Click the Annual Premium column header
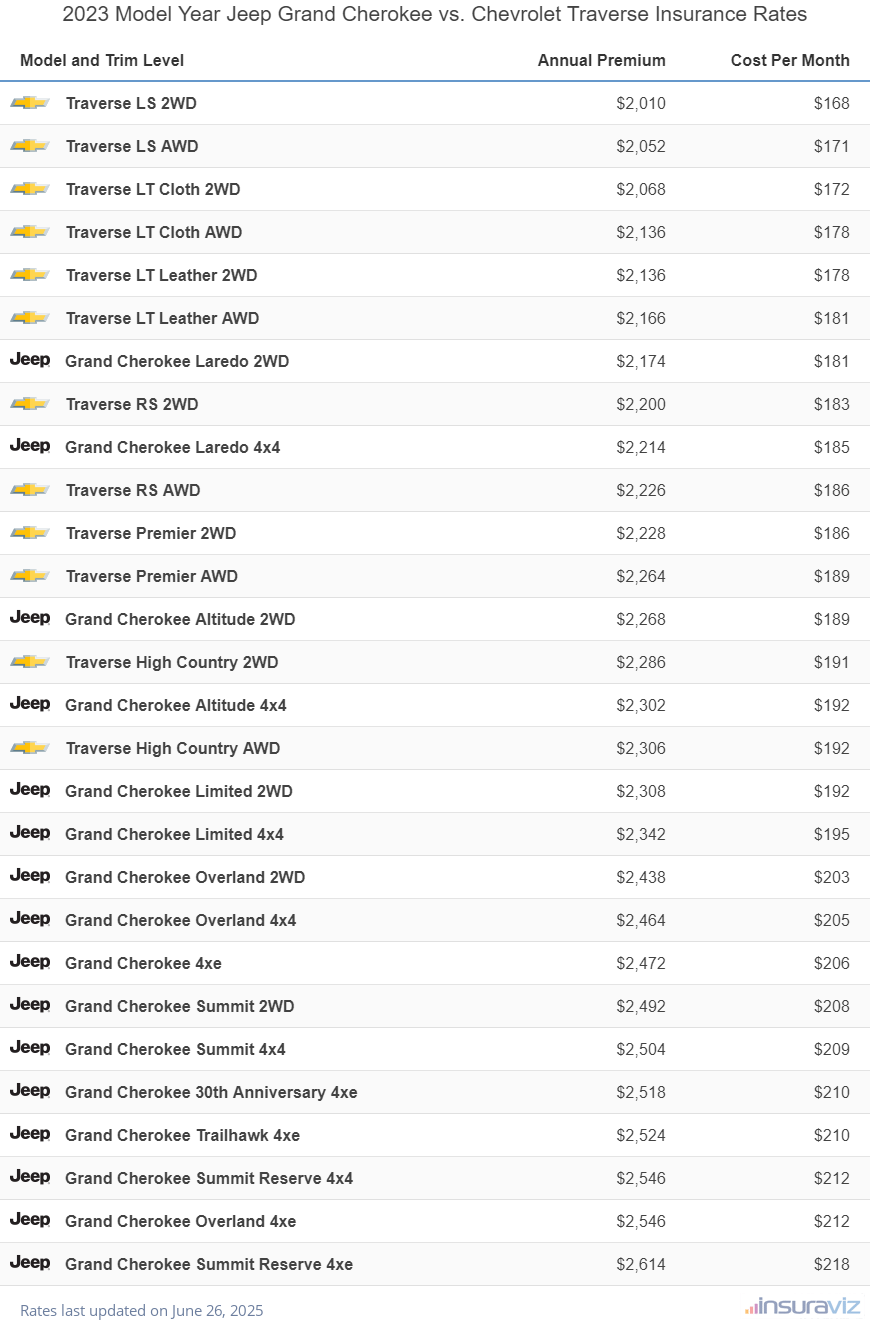The image size is (870, 1326). click(x=602, y=60)
